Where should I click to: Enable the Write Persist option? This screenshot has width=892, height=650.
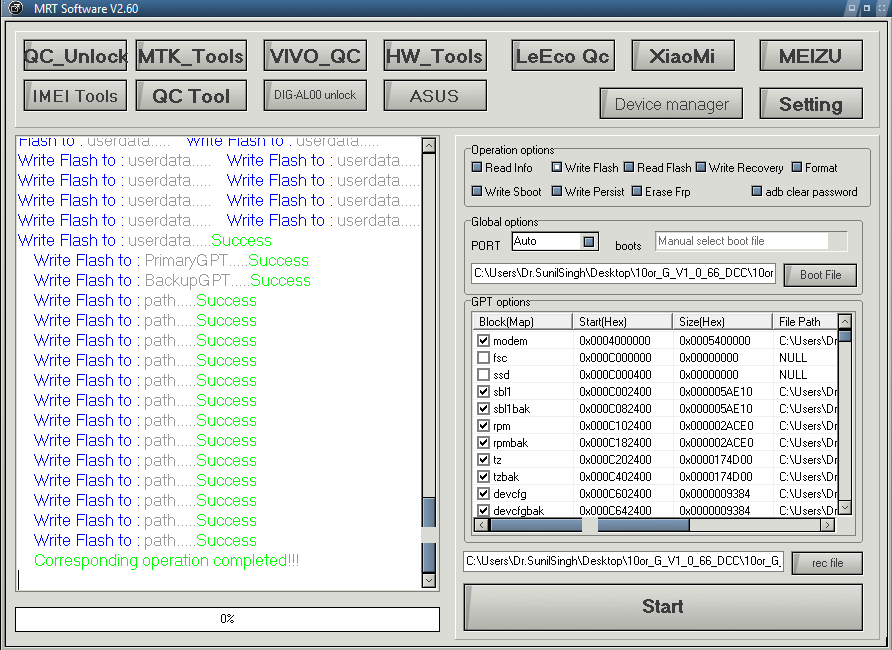tap(557, 191)
